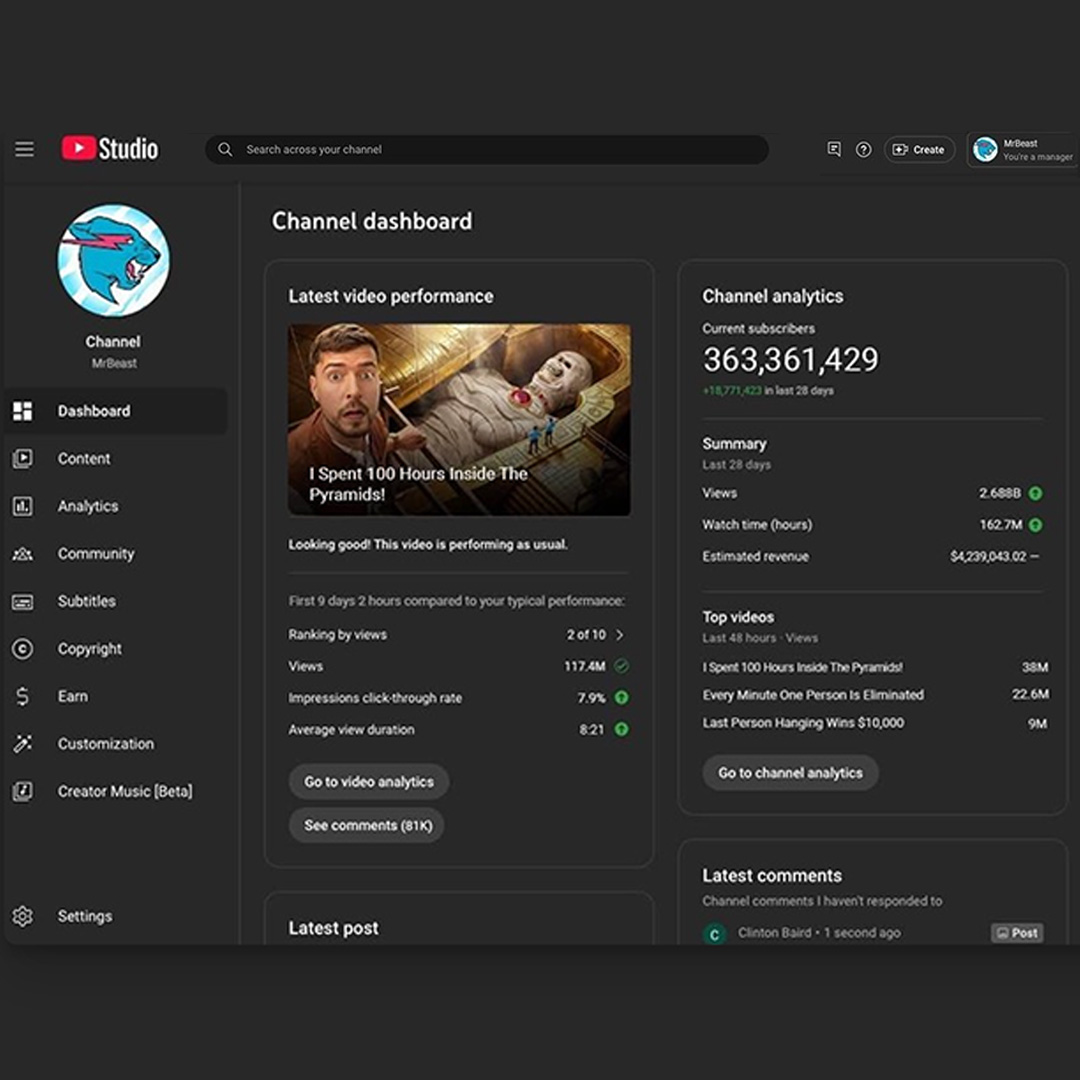The image size is (1080, 1080).
Task: Select the Community people icon
Action: pos(22,553)
